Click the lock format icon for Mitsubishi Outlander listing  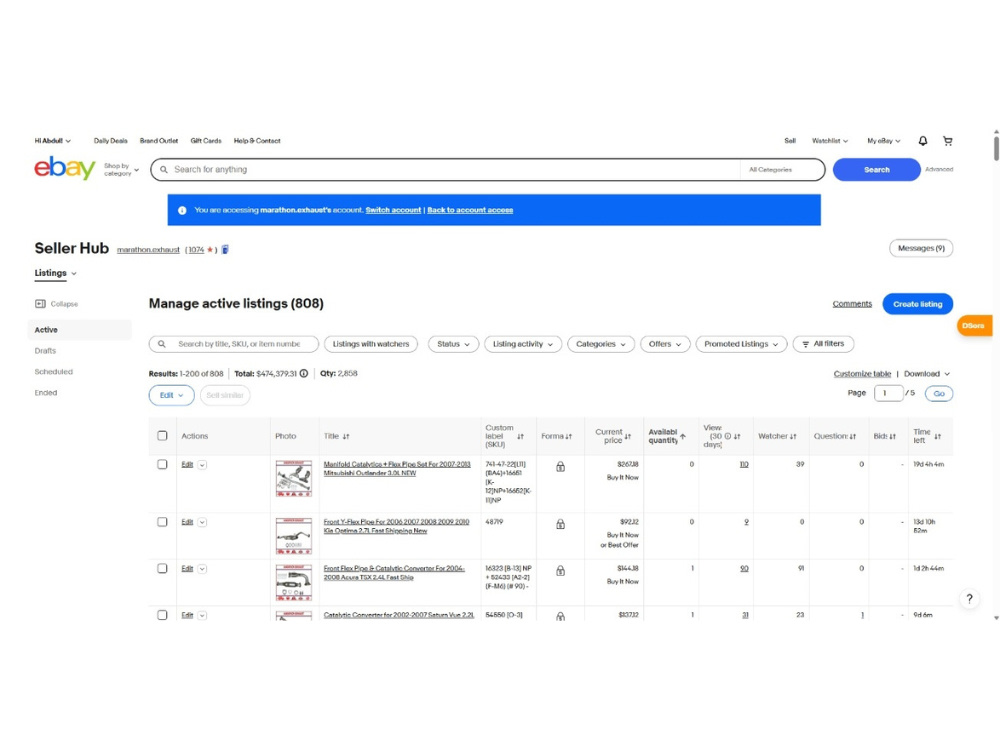(560, 467)
